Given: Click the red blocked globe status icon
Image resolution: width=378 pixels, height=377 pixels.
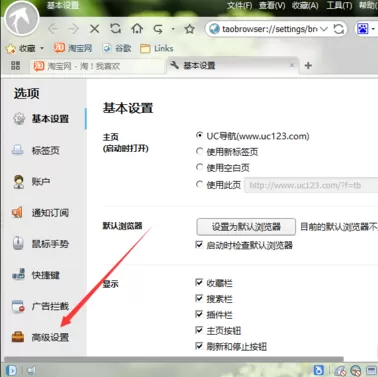Looking at the screenshot, I should (356, 371).
